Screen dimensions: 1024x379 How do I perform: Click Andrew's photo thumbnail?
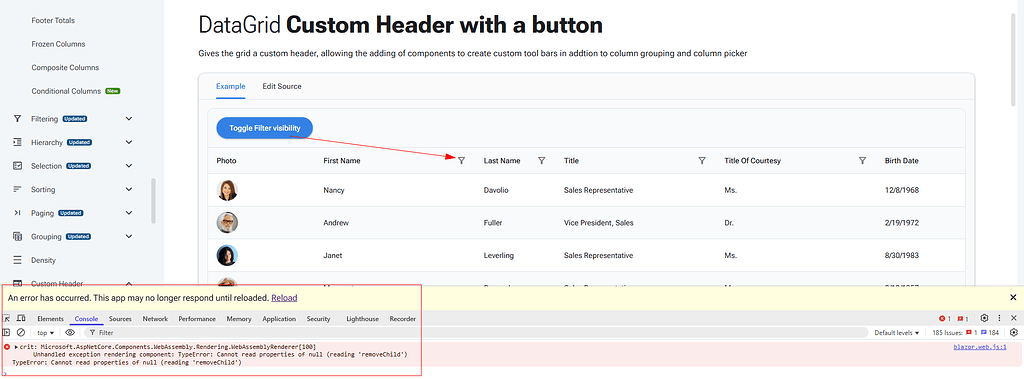227,223
